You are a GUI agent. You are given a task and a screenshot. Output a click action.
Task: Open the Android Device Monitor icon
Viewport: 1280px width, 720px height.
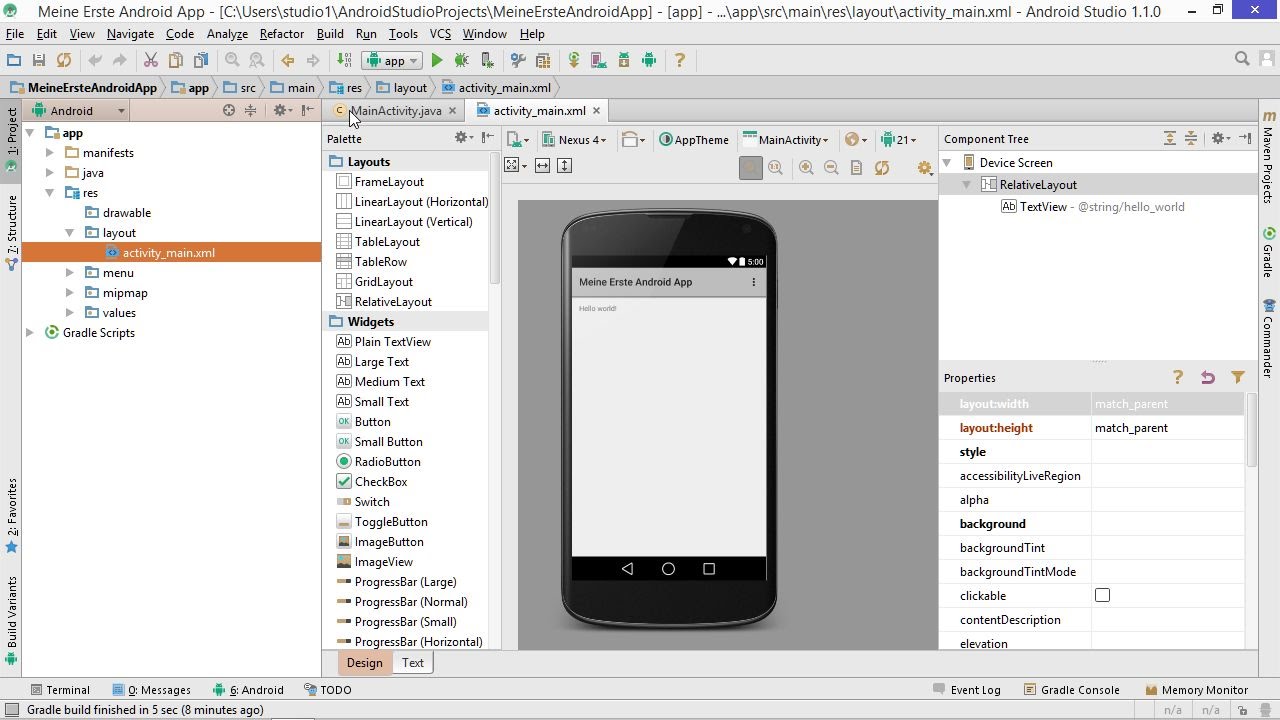pyautogui.click(x=649, y=60)
